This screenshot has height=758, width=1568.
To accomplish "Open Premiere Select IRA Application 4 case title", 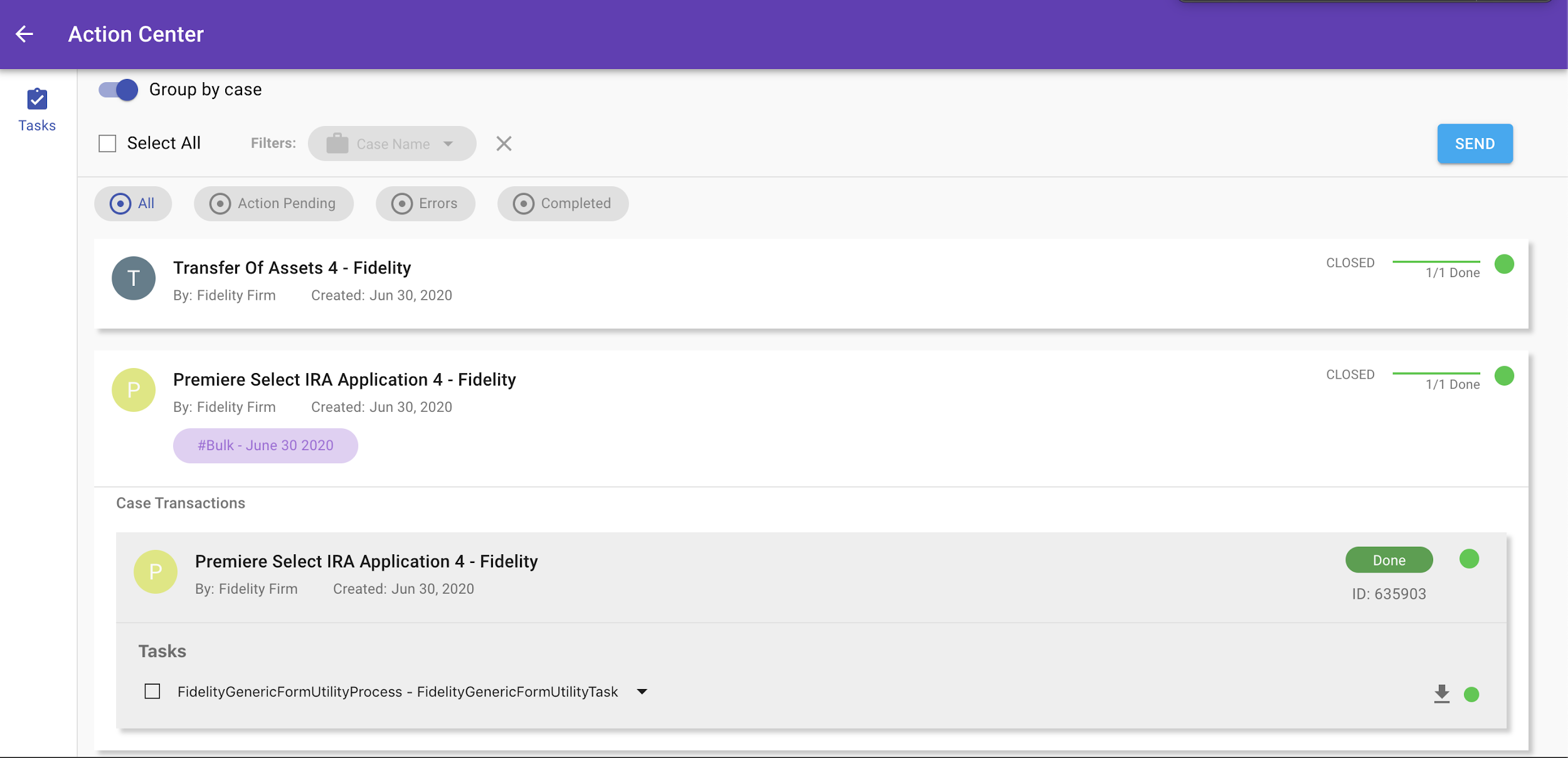I will (x=344, y=379).
